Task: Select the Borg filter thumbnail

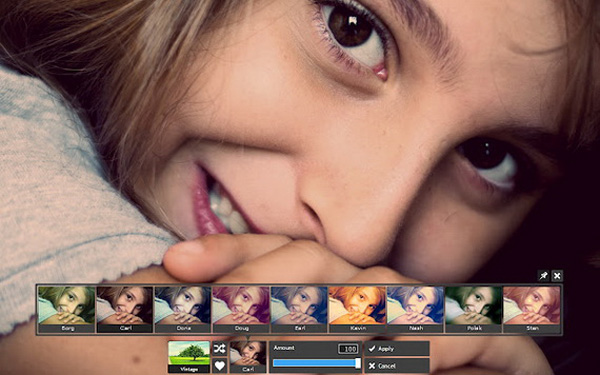Action: click(x=67, y=309)
